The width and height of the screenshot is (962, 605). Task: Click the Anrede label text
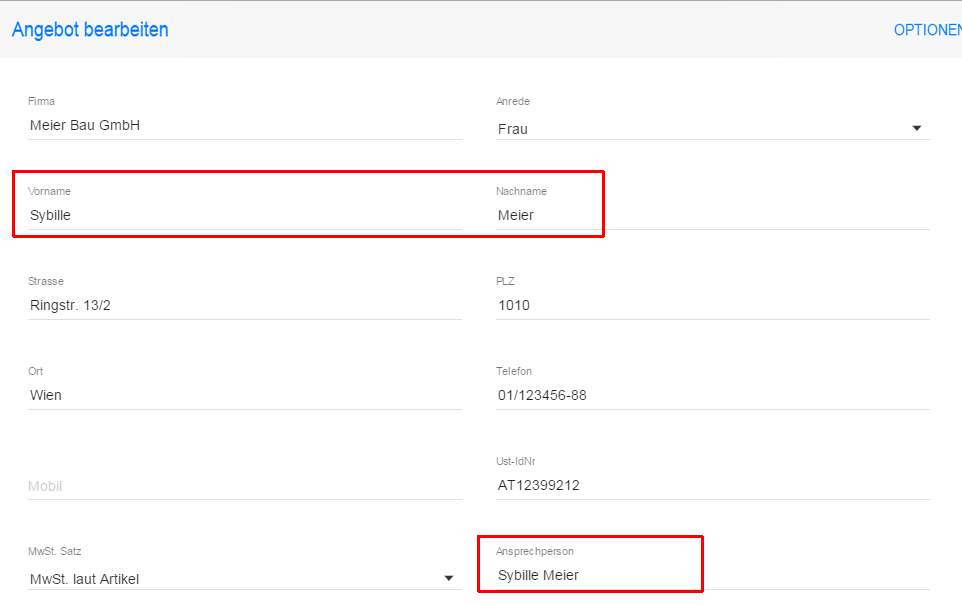pos(512,102)
